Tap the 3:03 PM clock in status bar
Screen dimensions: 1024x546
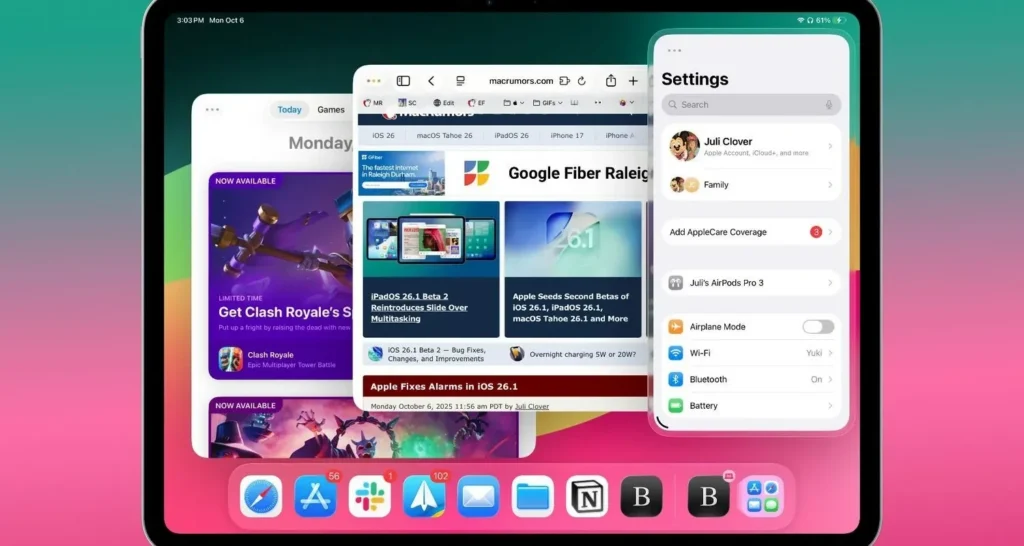190,20
